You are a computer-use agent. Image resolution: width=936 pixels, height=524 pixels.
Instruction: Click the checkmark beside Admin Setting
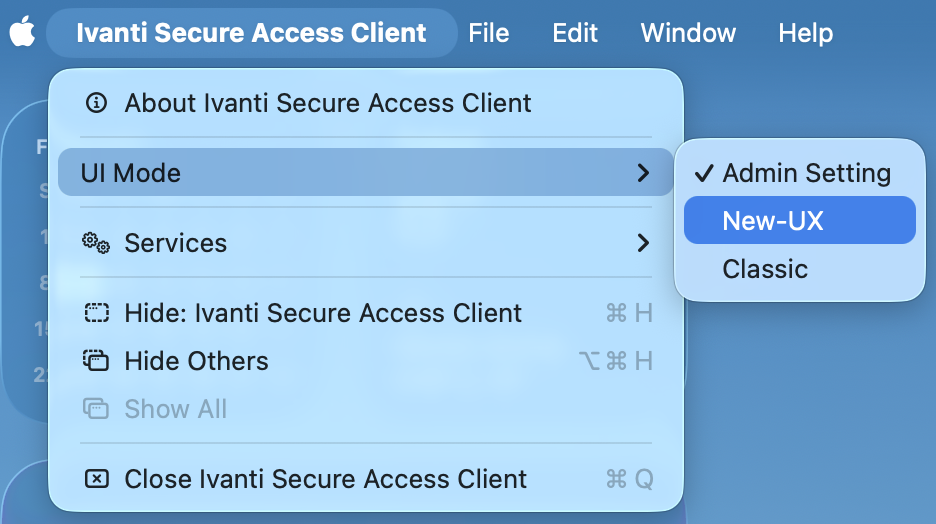(x=705, y=173)
